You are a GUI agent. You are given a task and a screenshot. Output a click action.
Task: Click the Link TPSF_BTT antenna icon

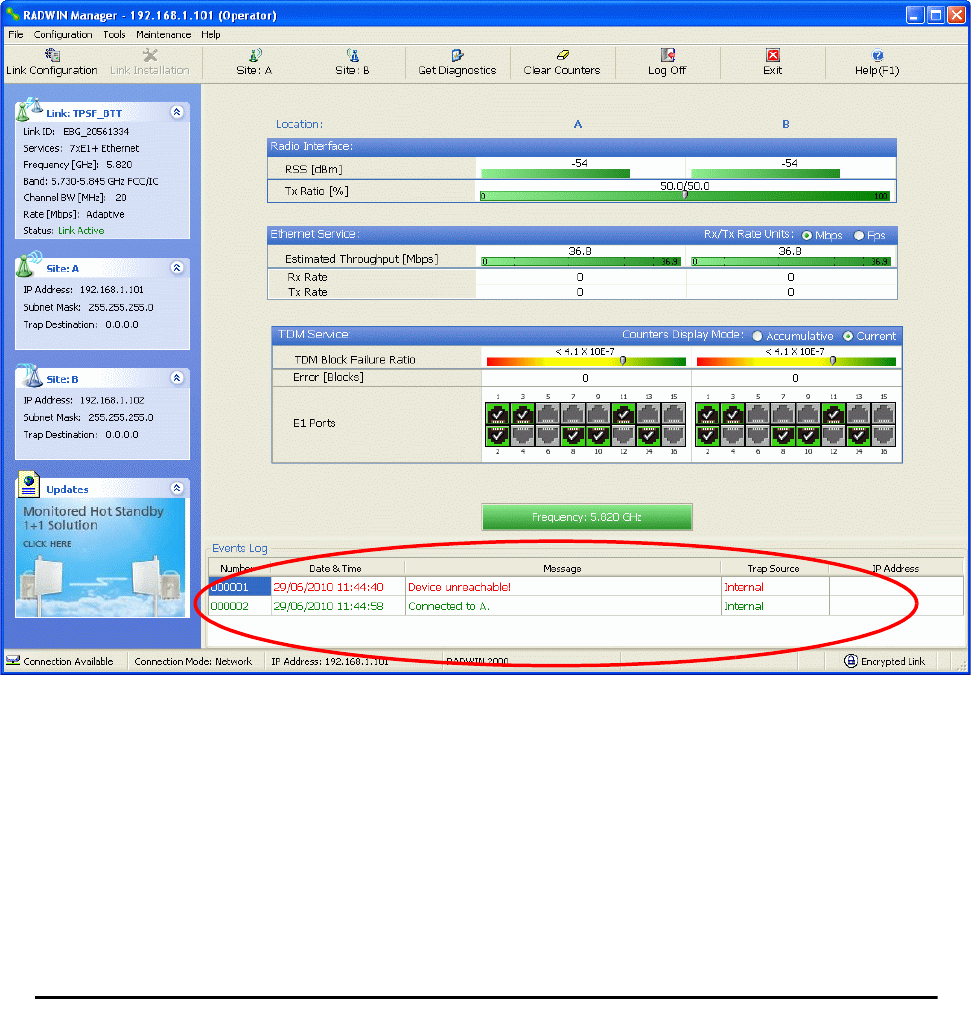point(29,109)
